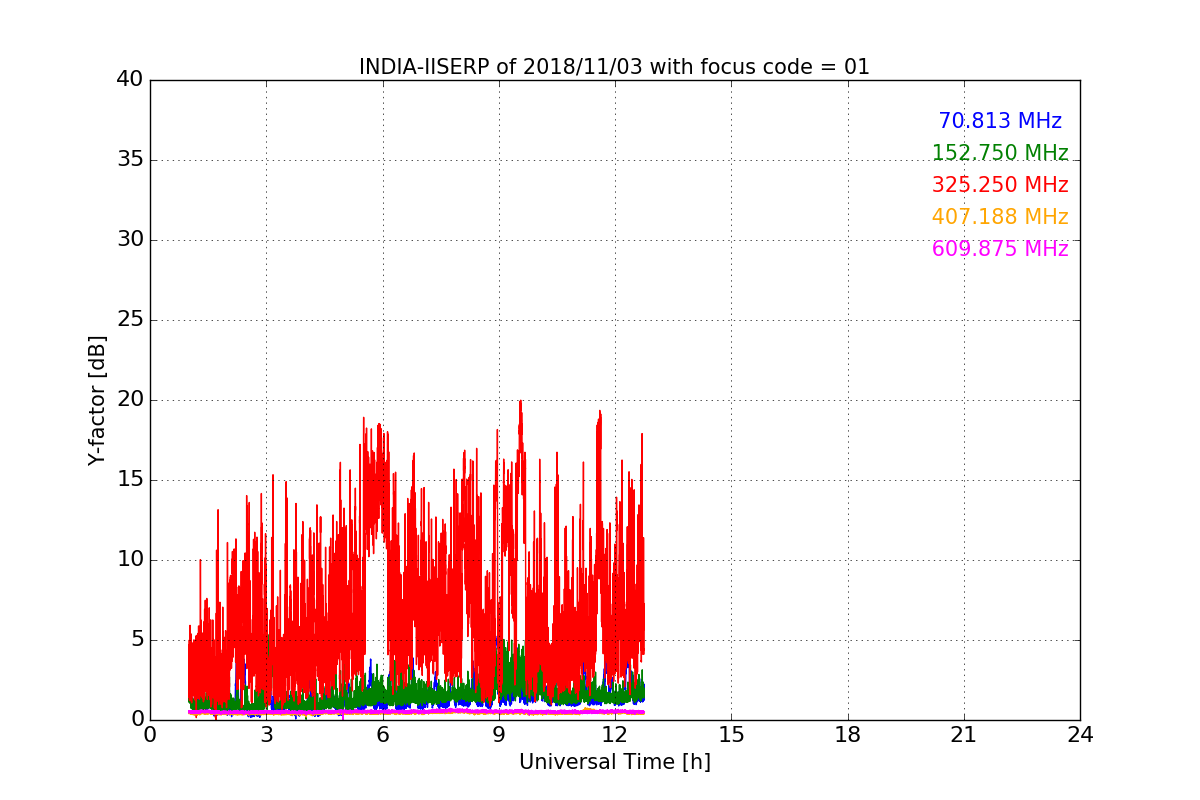Select the 407.188 MHz legend entry

click(1000, 217)
